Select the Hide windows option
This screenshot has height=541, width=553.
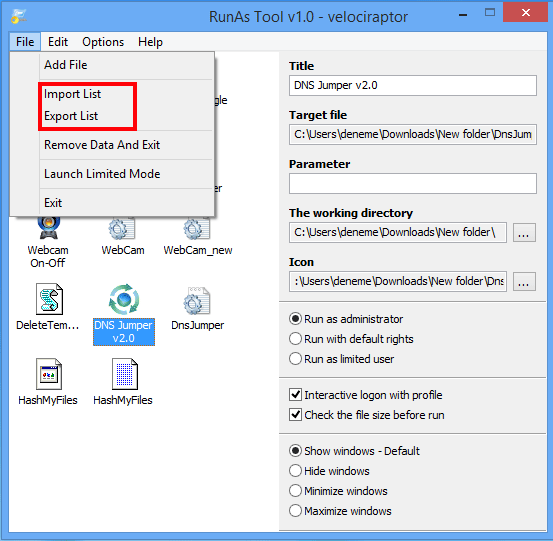tap(329, 471)
